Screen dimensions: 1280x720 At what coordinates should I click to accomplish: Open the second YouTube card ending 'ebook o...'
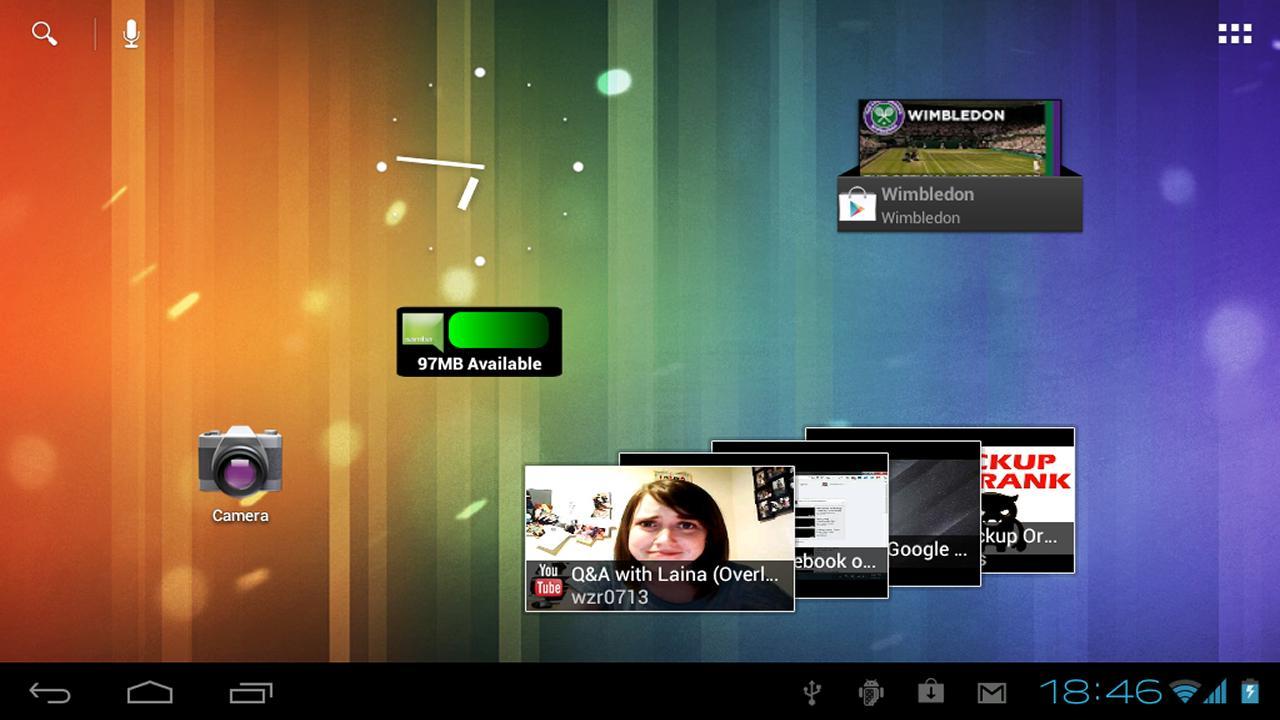point(841,526)
